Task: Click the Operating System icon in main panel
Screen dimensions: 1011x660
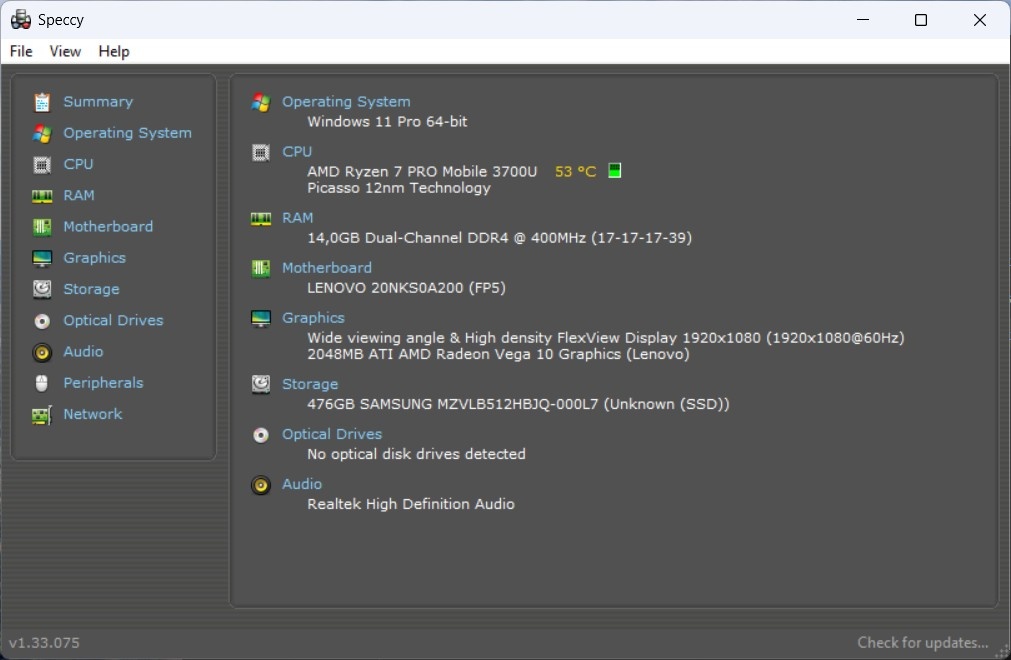Action: [261, 100]
